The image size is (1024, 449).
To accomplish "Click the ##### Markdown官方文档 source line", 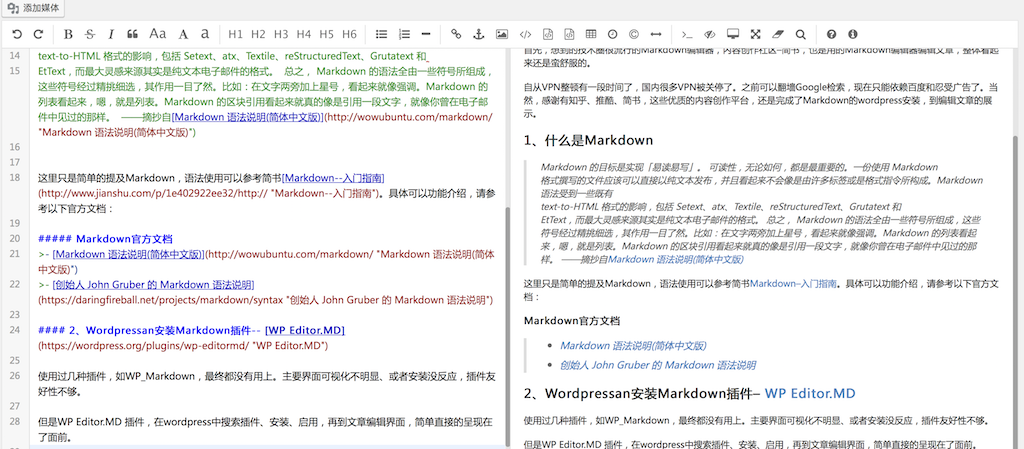I will pyautogui.click(x=105, y=238).
